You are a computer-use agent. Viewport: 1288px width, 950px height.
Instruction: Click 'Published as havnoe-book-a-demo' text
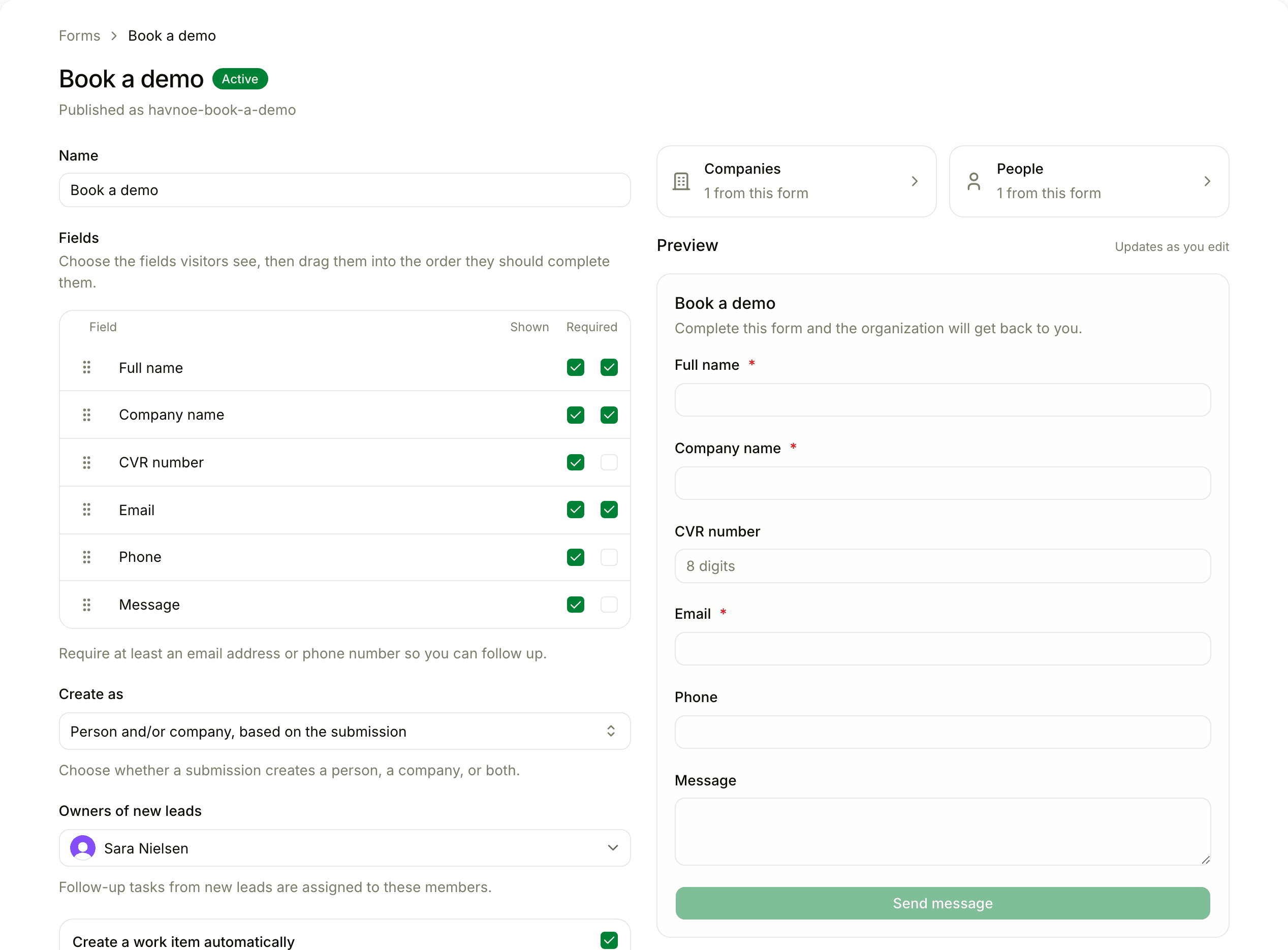[x=177, y=110]
